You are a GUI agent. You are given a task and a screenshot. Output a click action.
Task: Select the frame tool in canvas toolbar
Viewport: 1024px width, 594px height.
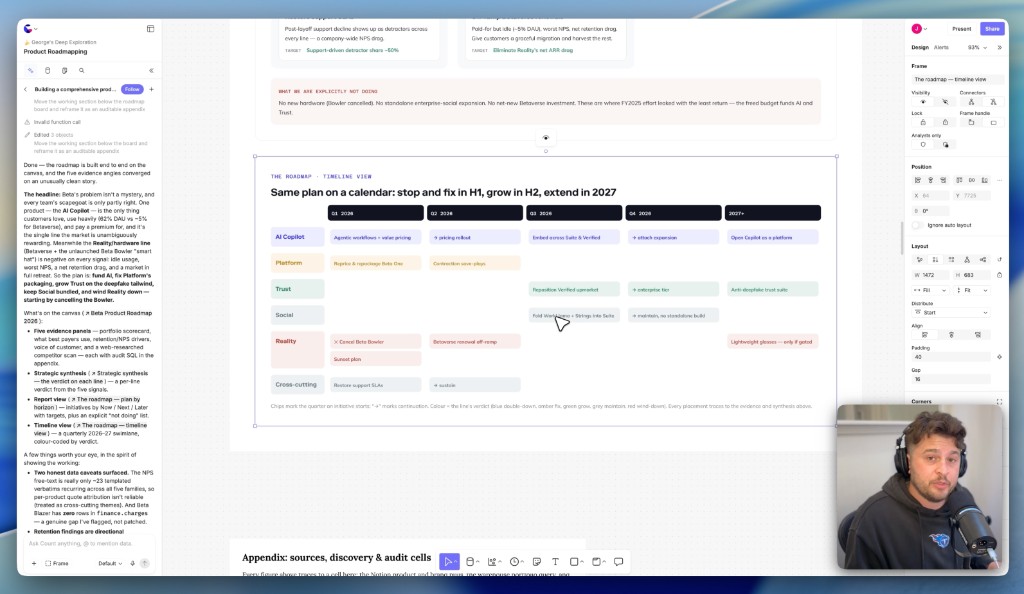coord(597,561)
